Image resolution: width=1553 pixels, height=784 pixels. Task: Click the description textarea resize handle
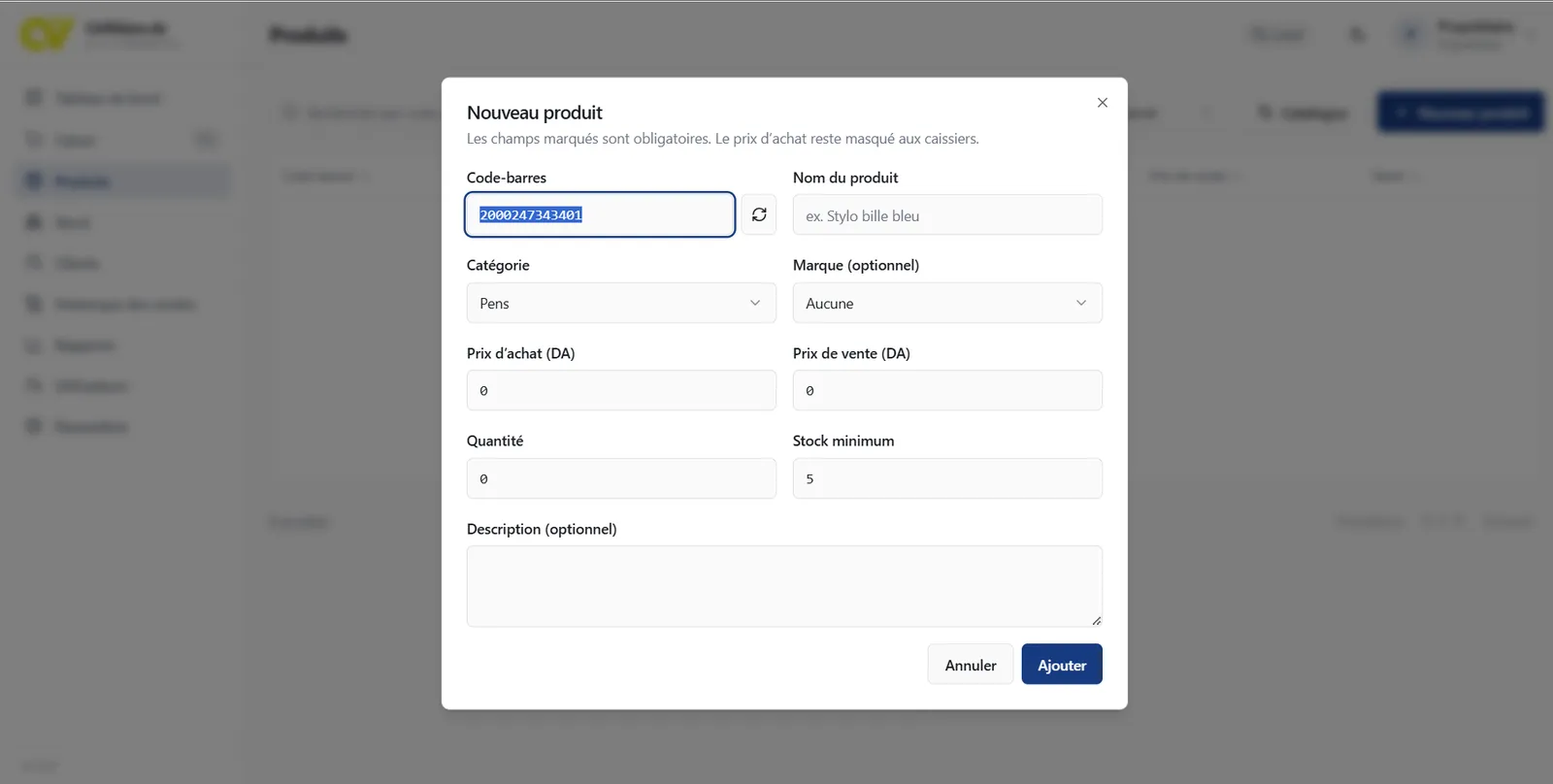[x=1096, y=621]
